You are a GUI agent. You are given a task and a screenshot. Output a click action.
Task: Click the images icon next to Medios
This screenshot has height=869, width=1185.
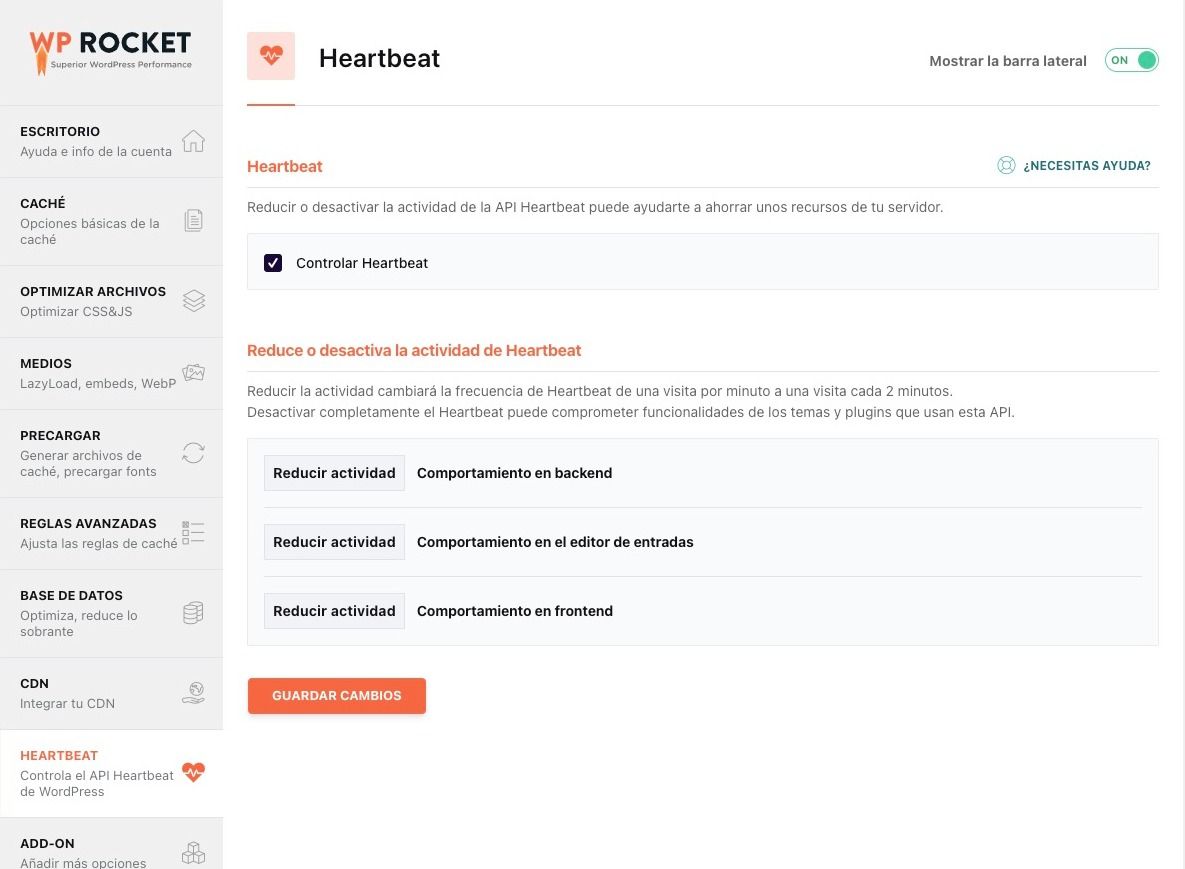coord(193,373)
